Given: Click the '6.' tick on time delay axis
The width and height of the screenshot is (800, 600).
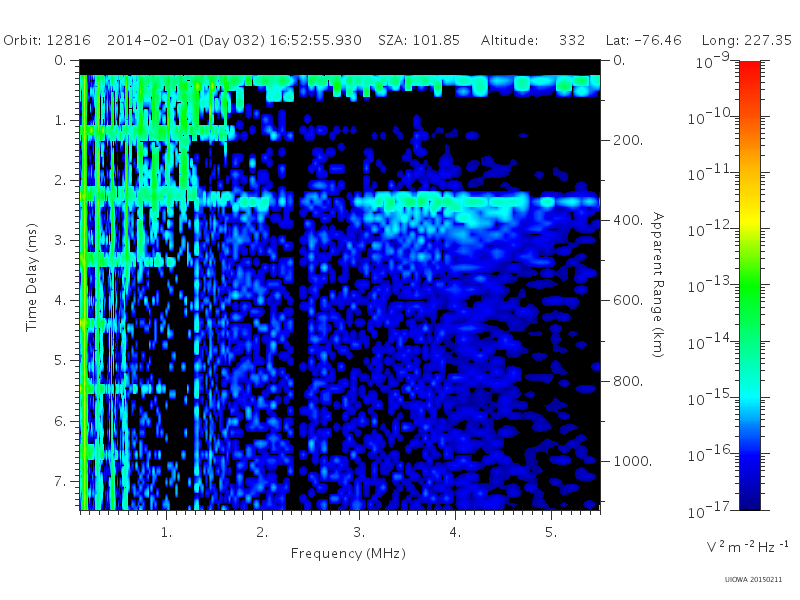Looking at the screenshot, I should tap(60, 421).
